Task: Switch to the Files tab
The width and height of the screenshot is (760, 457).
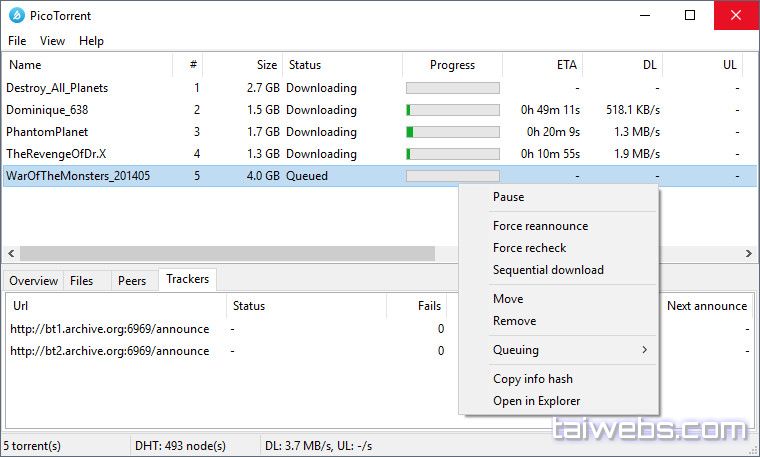Action: (82, 281)
